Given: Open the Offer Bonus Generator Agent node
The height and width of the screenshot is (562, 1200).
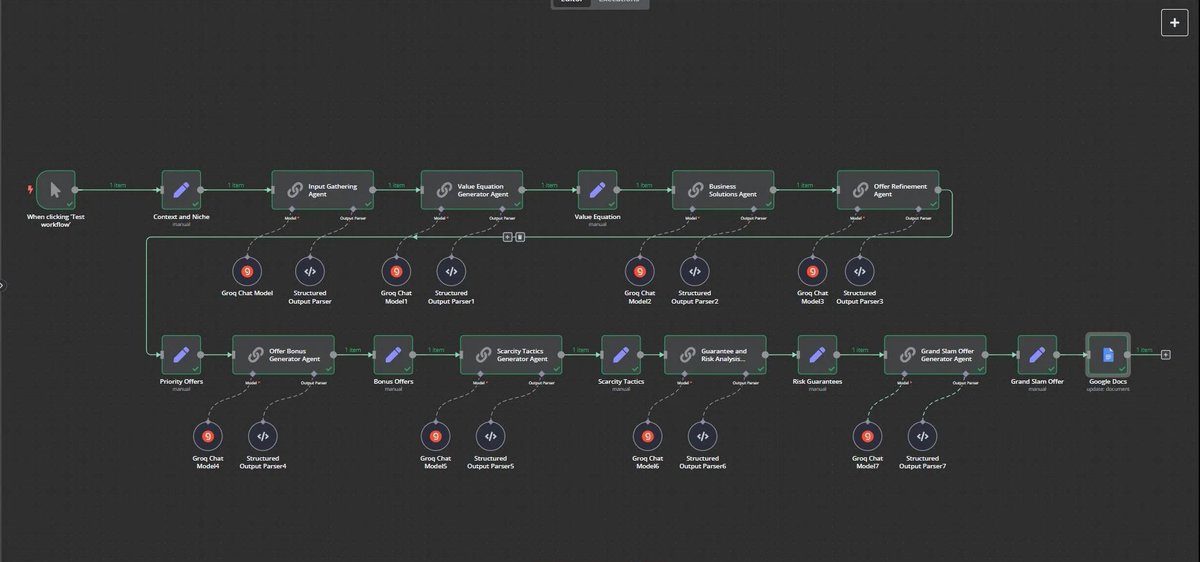Looking at the screenshot, I should (x=284, y=354).
